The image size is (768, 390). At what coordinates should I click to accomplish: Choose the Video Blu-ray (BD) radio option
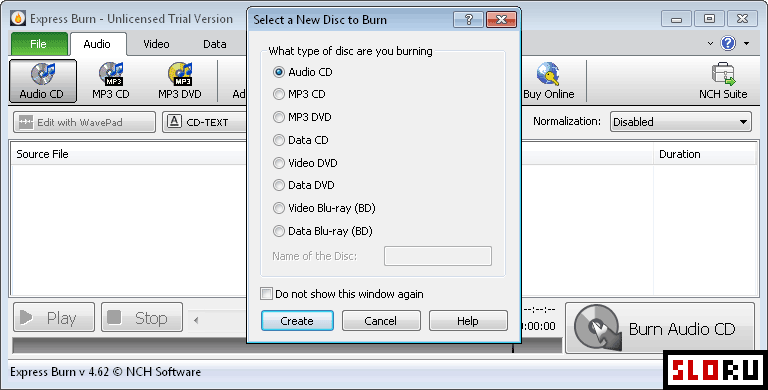[279, 208]
